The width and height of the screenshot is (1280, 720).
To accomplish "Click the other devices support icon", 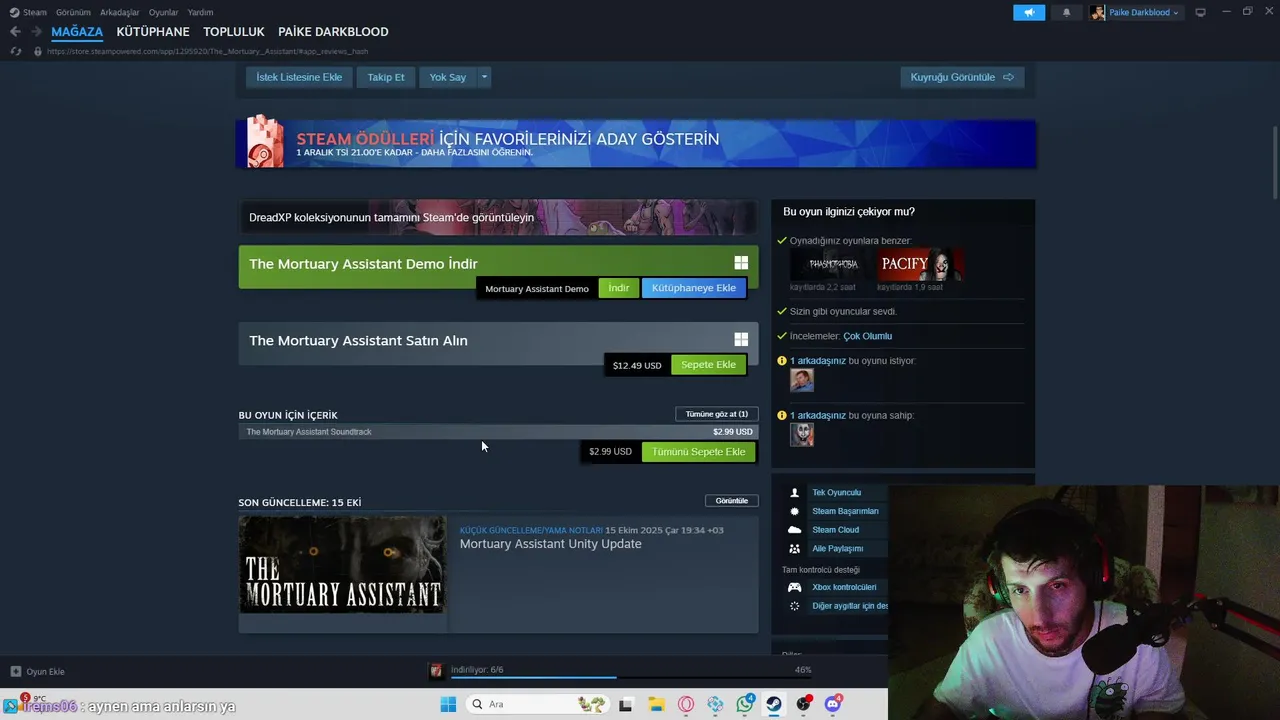I will (794, 606).
